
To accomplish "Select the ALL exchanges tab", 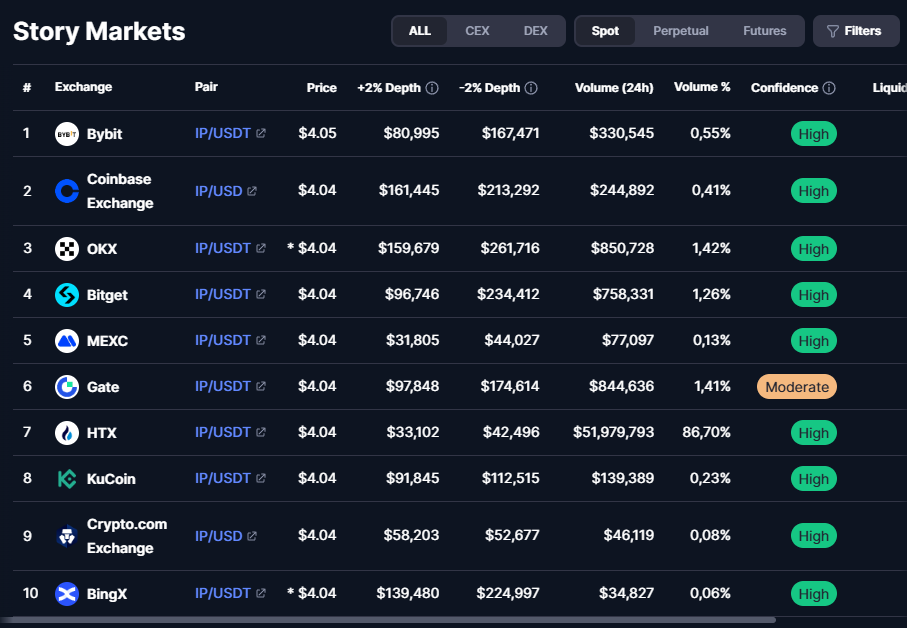I will [x=420, y=31].
